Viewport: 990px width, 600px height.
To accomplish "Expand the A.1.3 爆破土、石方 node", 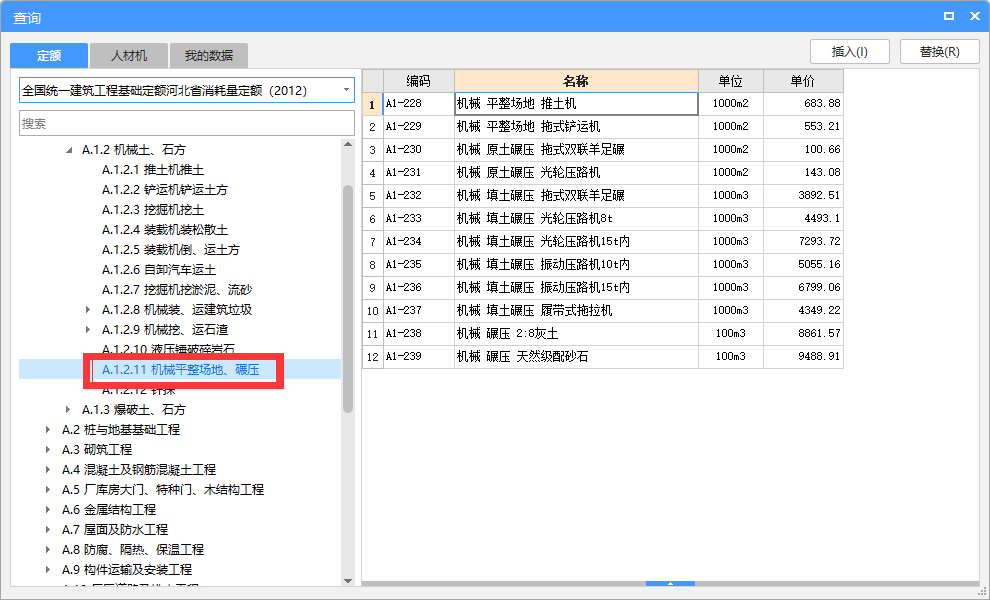I will (x=68, y=410).
